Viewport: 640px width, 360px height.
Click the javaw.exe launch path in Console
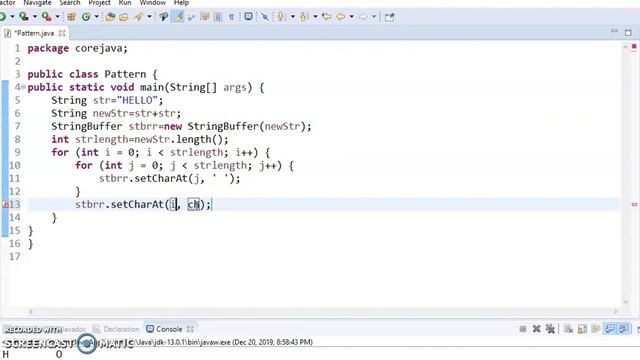[182, 342]
